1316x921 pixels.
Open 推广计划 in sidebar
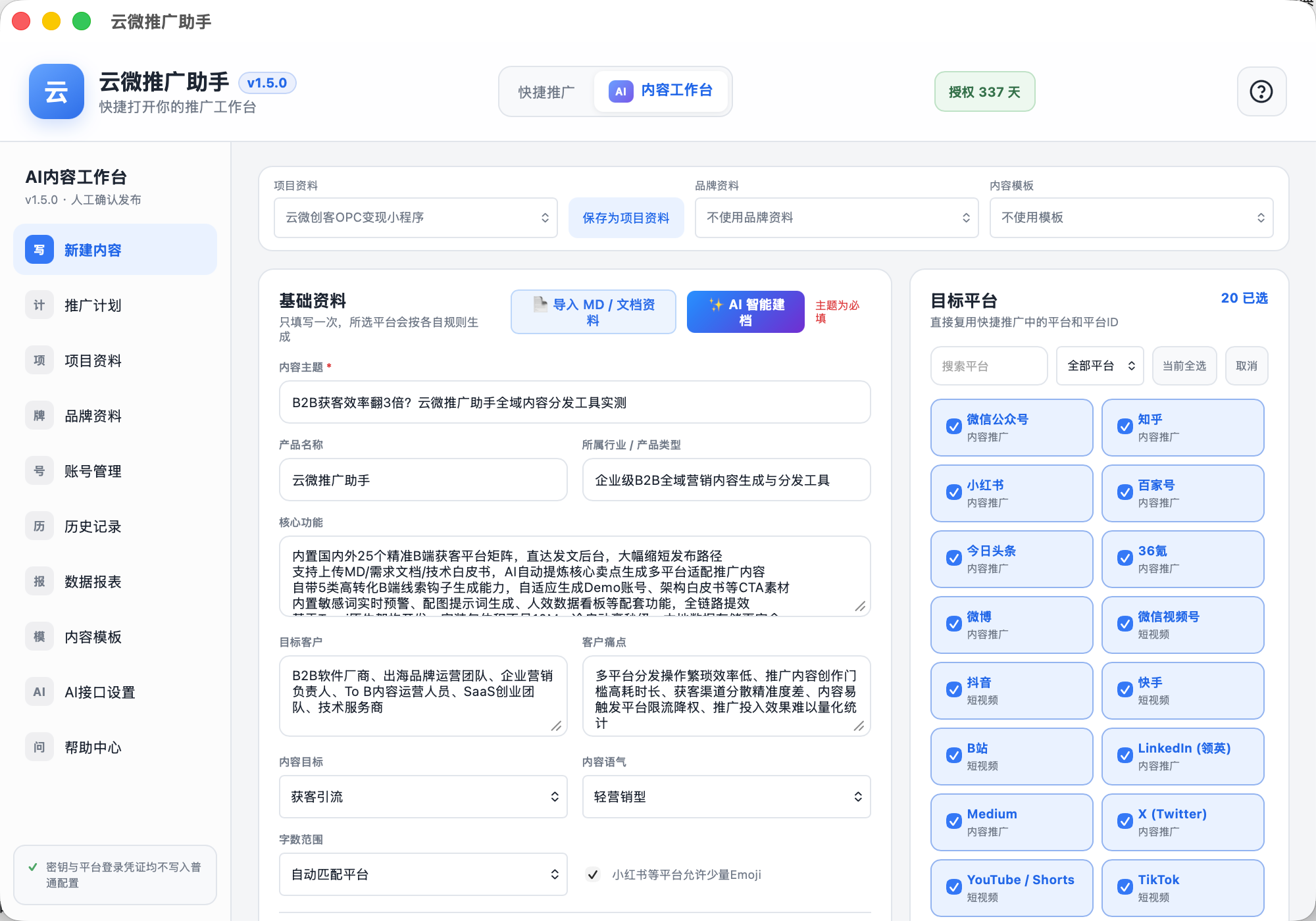(x=115, y=305)
